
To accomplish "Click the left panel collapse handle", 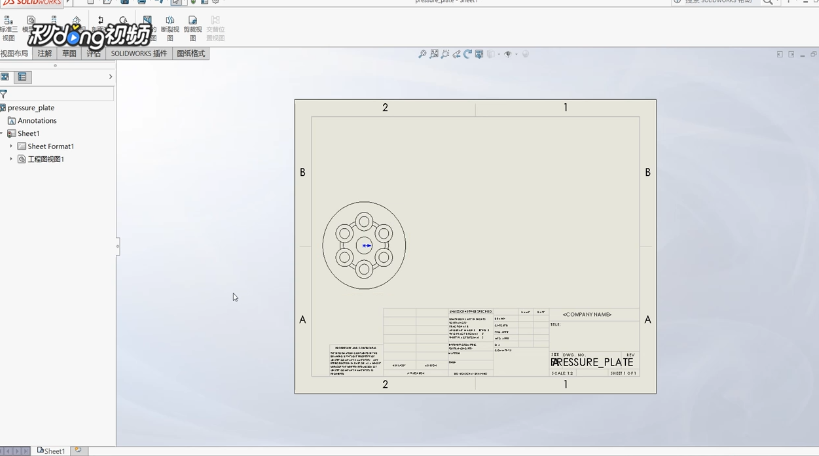I will tap(118, 246).
